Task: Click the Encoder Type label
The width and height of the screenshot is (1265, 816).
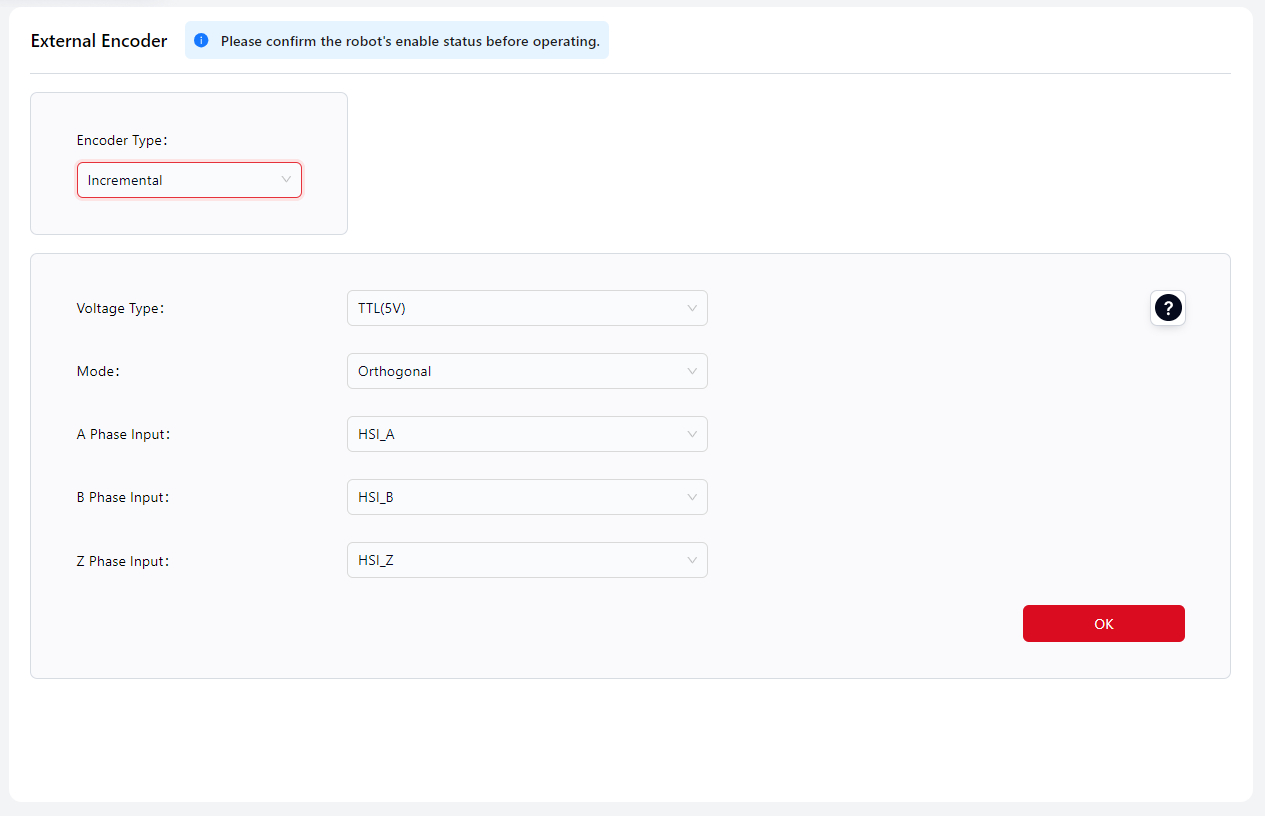Action: click(121, 140)
